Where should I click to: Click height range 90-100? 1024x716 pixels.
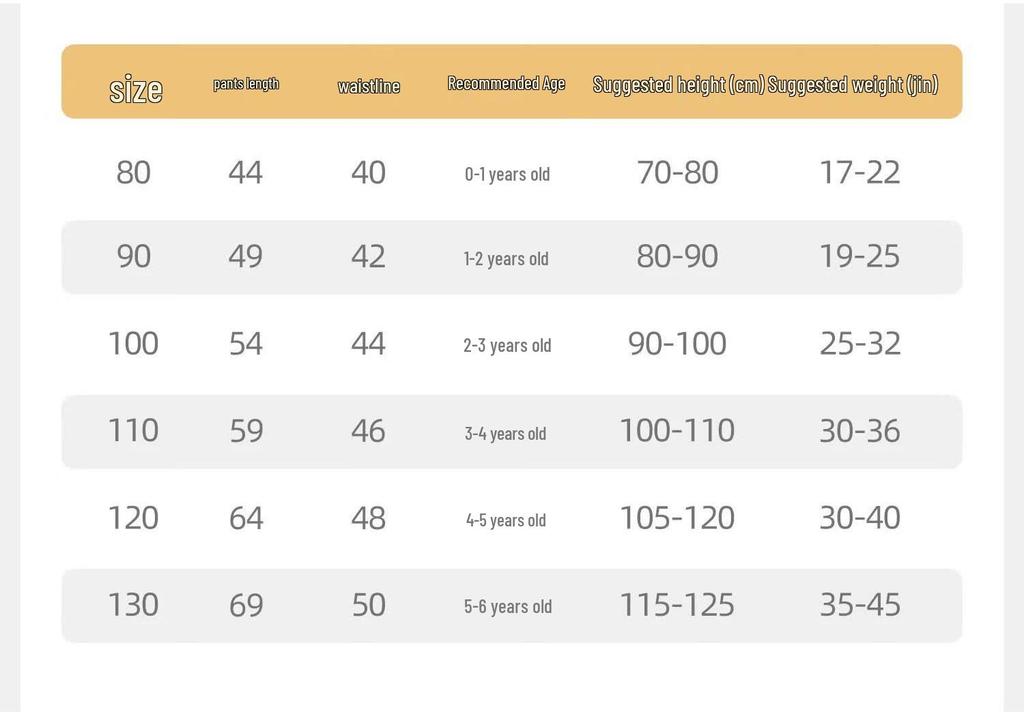[677, 344]
